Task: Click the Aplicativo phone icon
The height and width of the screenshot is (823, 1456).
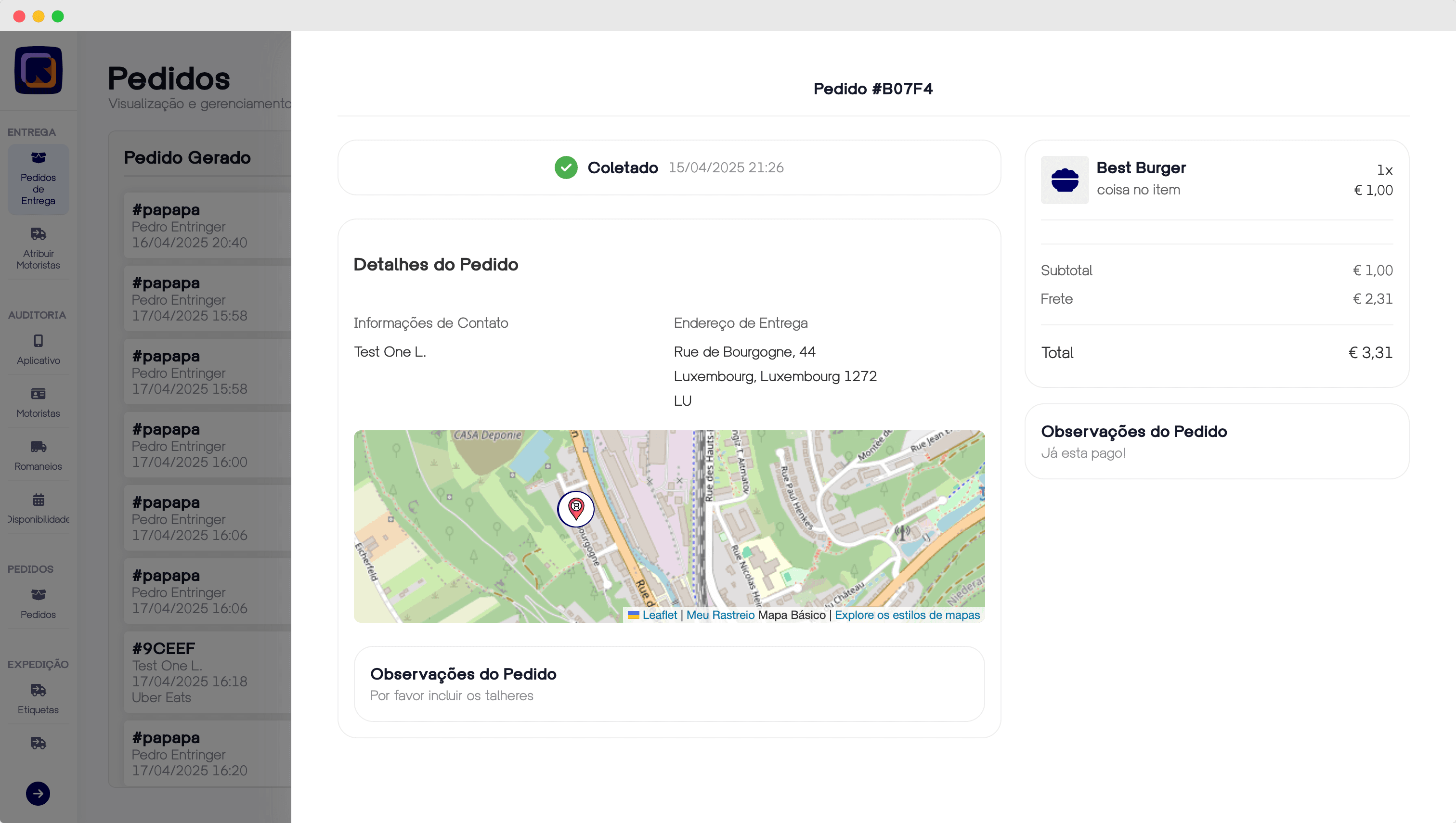Action: click(x=39, y=341)
